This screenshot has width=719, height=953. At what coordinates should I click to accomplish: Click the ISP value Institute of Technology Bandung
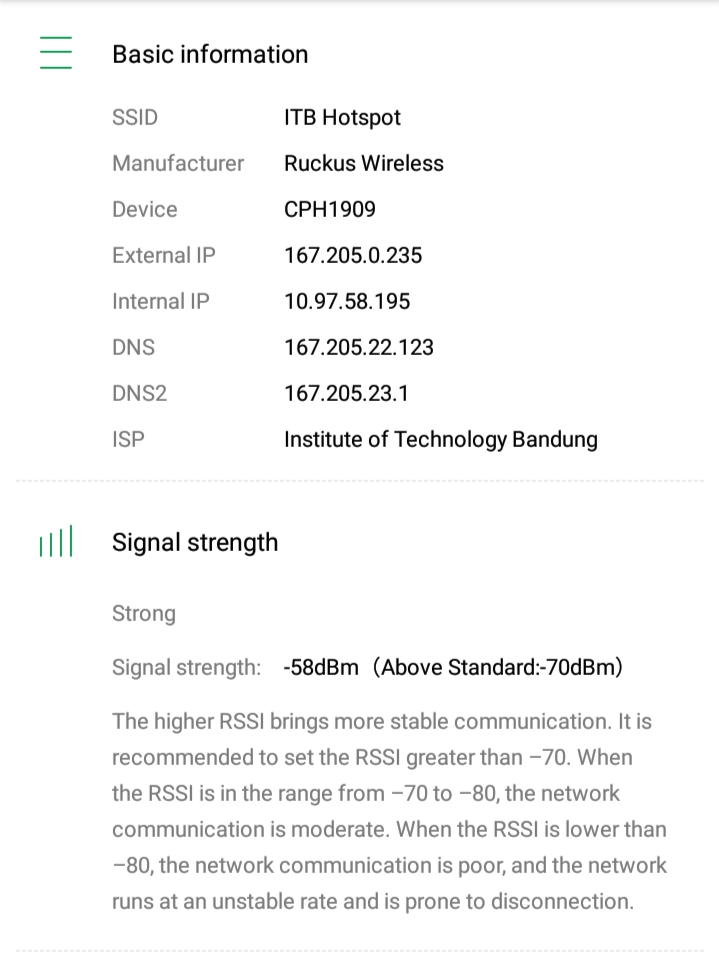tap(441, 439)
